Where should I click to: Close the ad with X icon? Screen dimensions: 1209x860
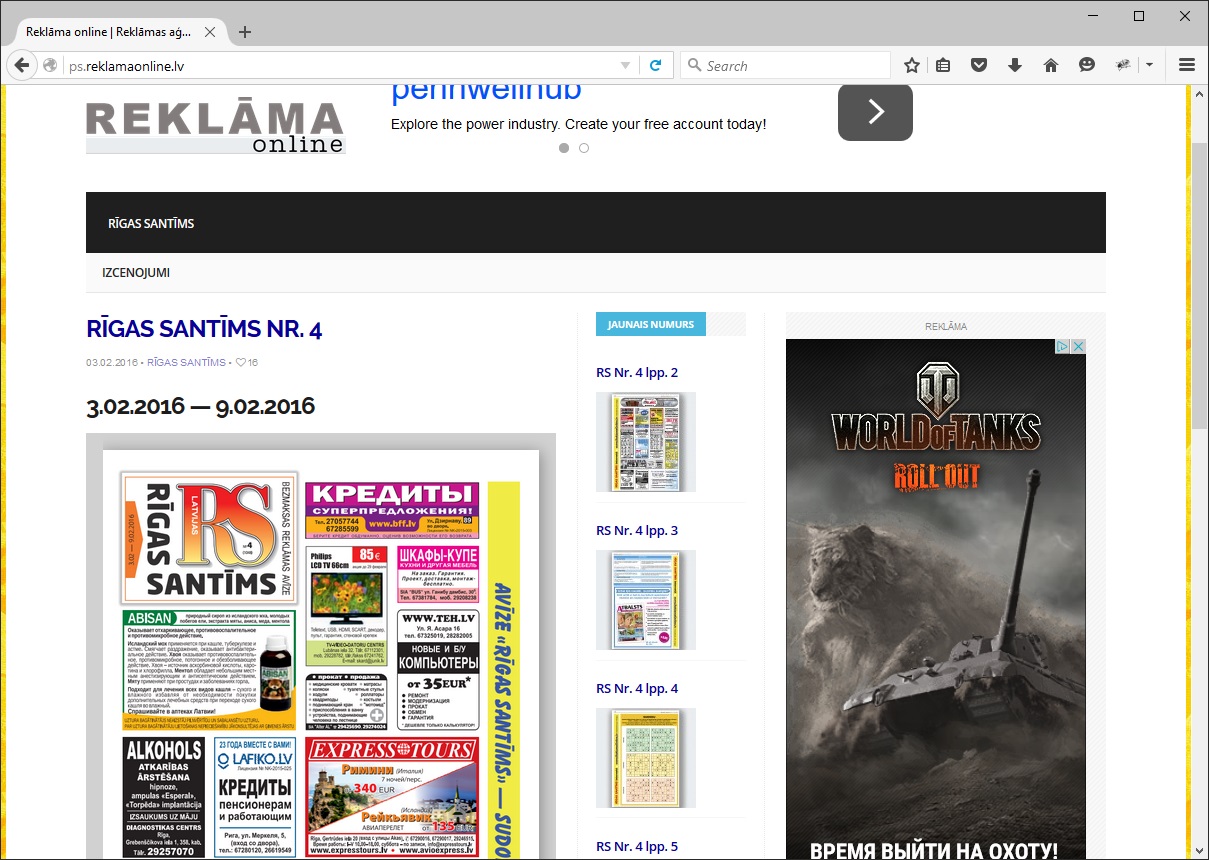point(1078,347)
